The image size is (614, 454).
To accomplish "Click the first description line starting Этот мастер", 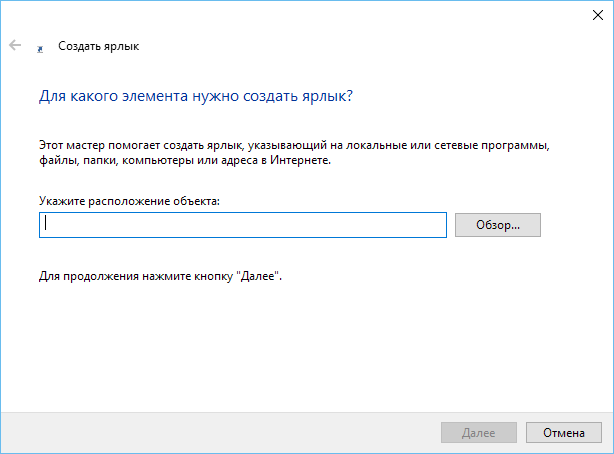I will 295,145.
